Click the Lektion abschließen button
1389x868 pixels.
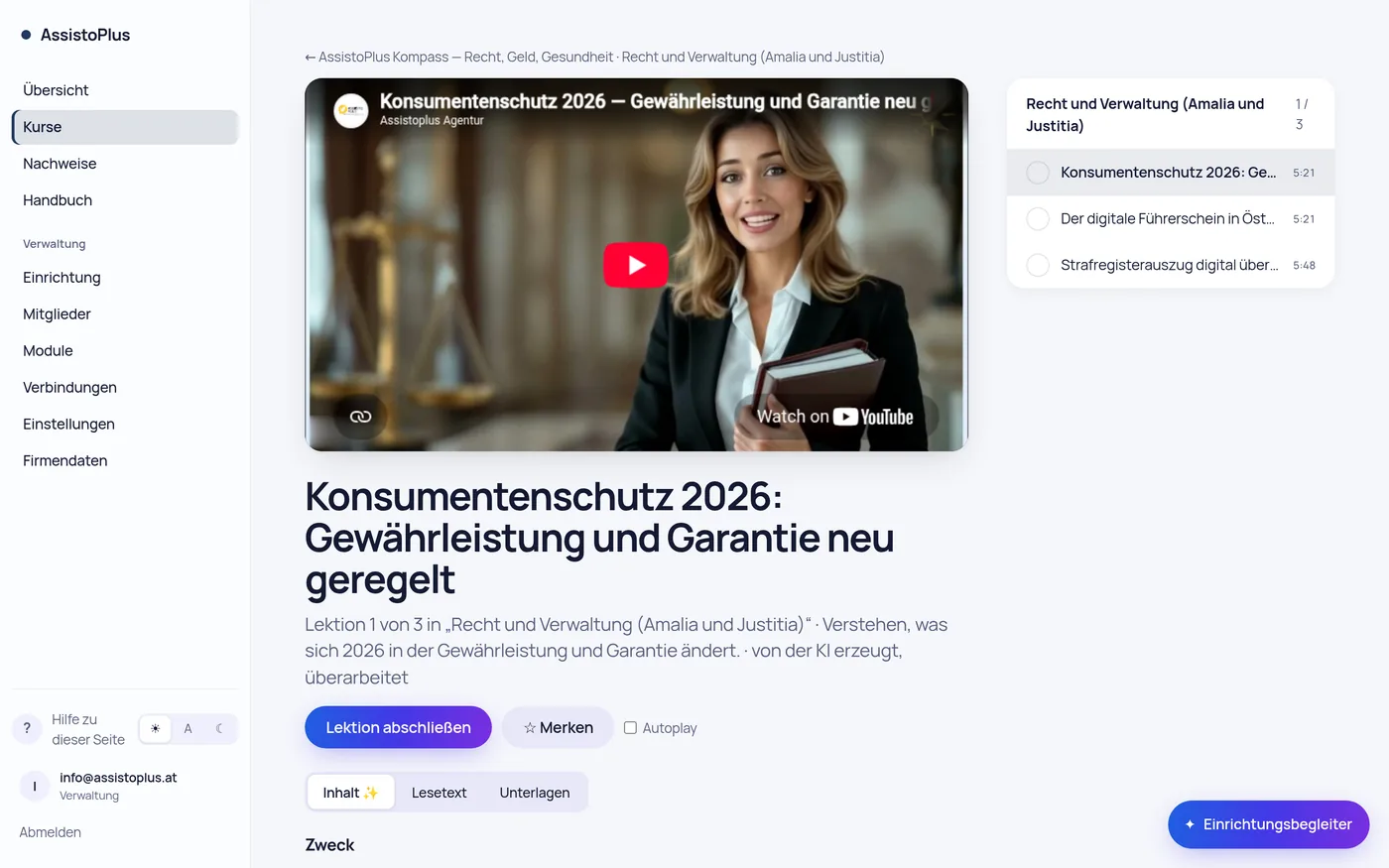[398, 727]
